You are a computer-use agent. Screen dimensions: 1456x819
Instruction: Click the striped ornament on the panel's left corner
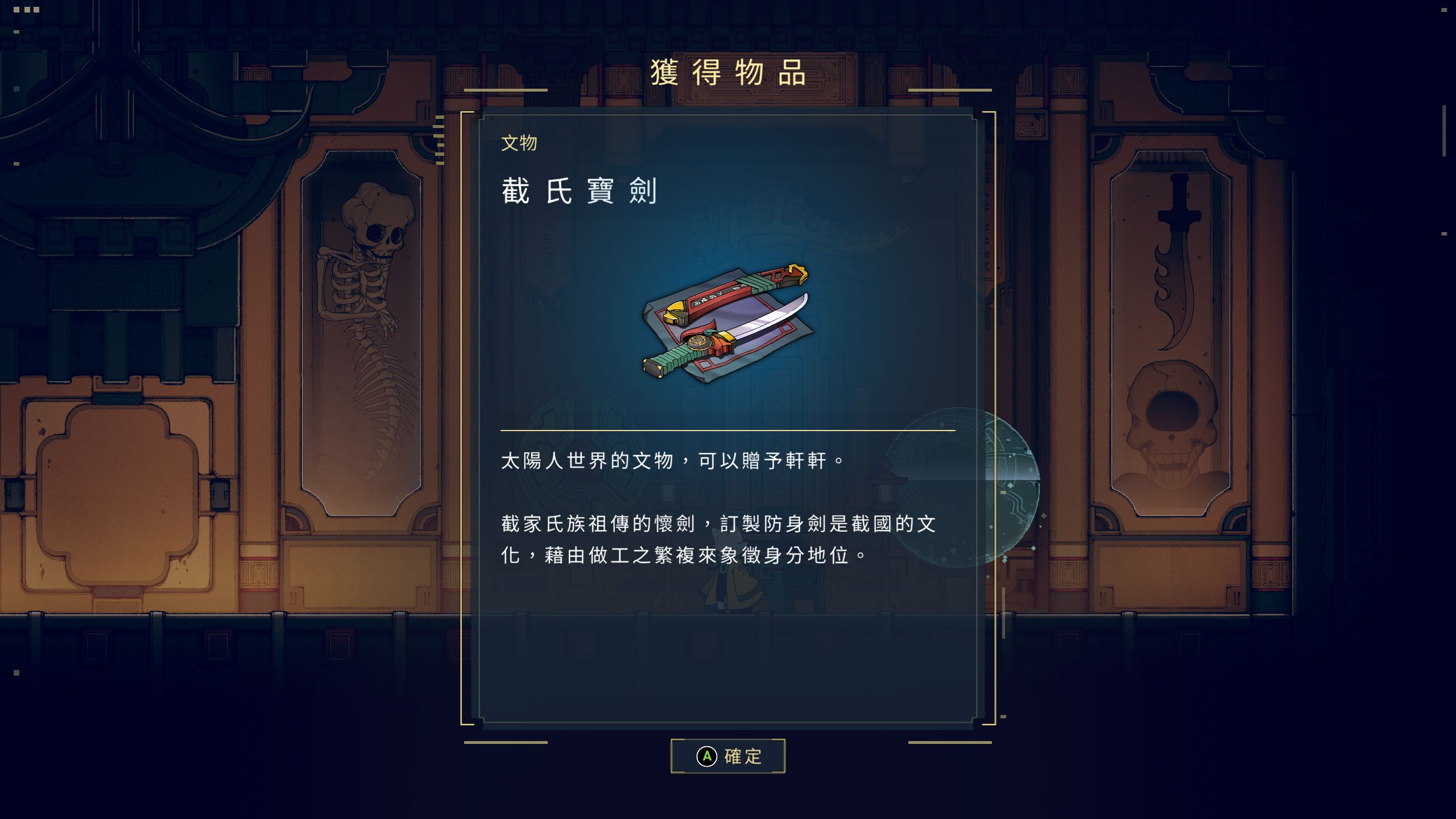[x=439, y=140]
